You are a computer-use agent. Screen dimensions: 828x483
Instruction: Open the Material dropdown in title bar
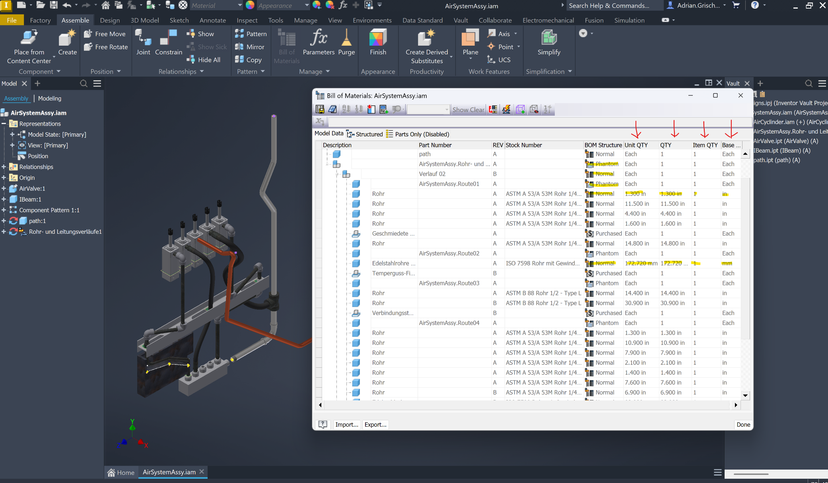pyautogui.click(x=215, y=5)
